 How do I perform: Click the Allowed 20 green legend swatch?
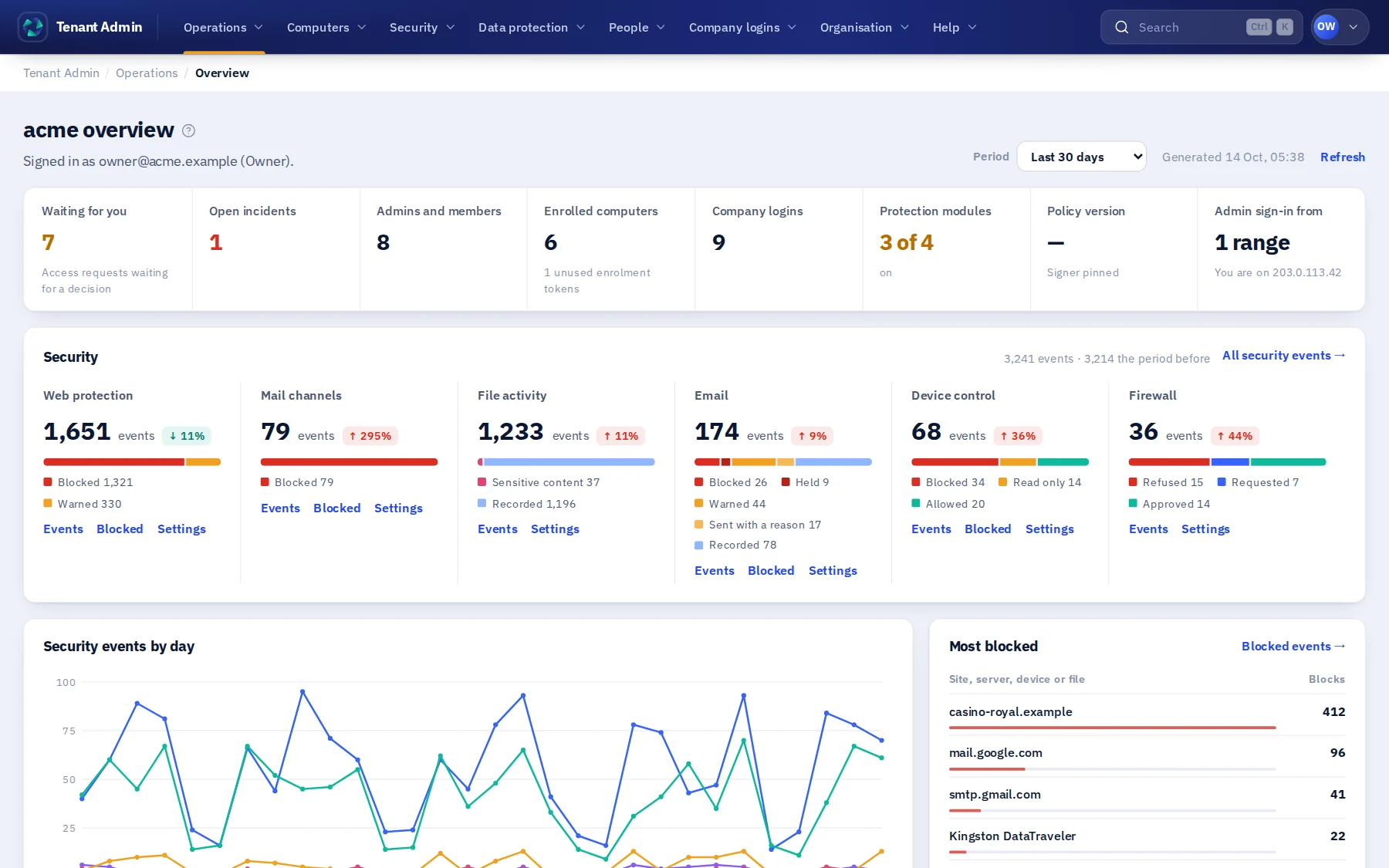pyautogui.click(x=916, y=503)
